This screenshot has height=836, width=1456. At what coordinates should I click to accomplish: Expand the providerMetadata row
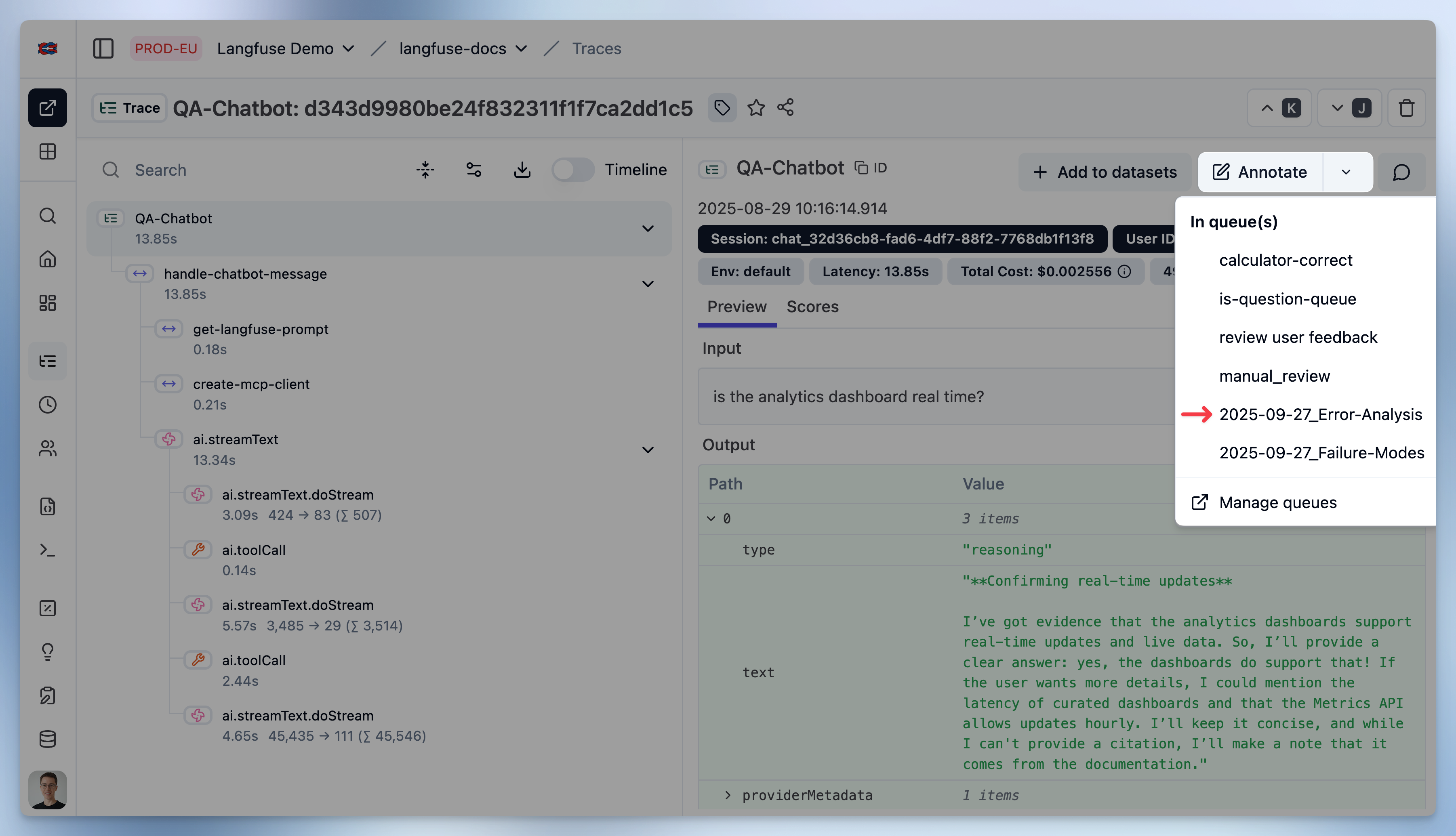(x=728, y=795)
